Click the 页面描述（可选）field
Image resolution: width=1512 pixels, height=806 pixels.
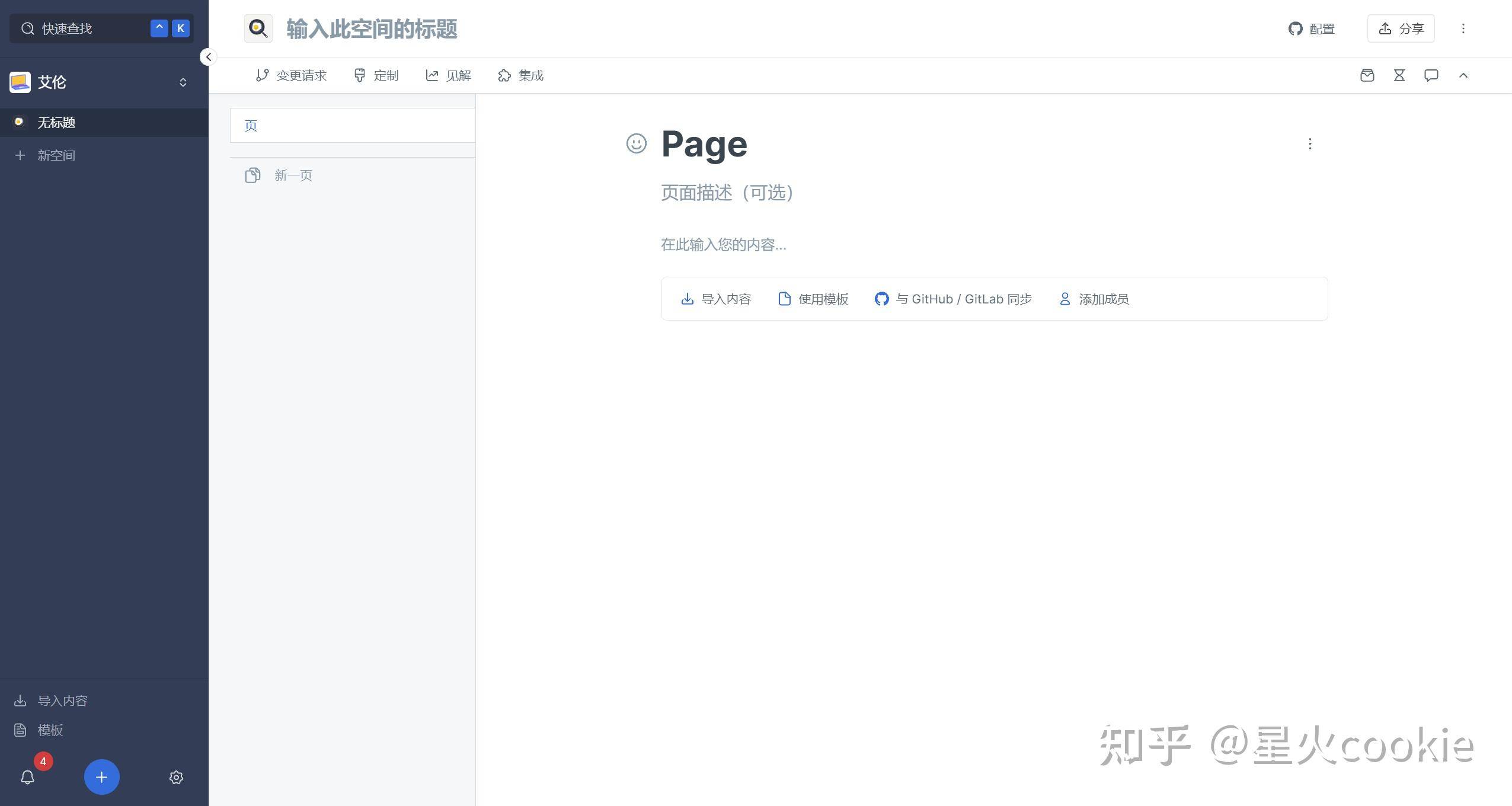click(728, 193)
